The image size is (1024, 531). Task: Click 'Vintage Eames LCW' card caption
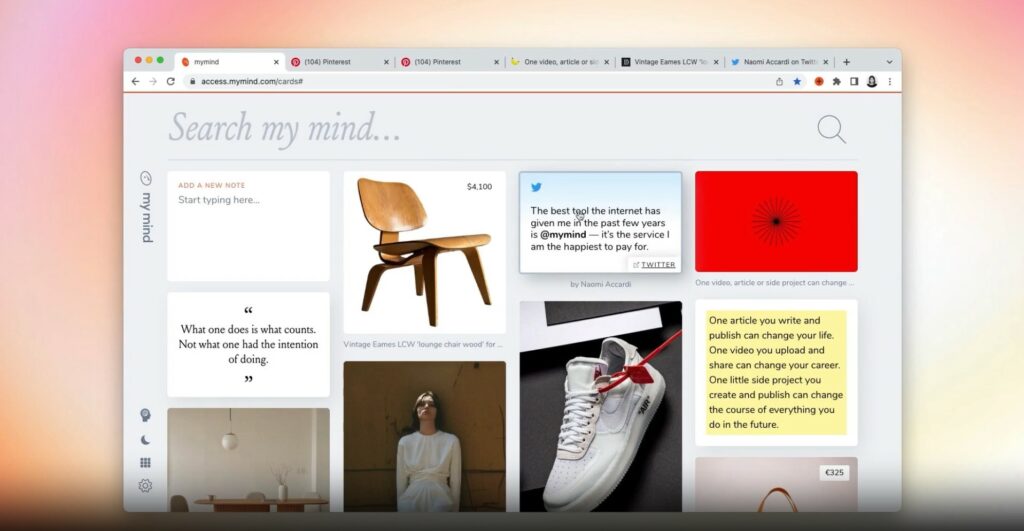tap(423, 344)
